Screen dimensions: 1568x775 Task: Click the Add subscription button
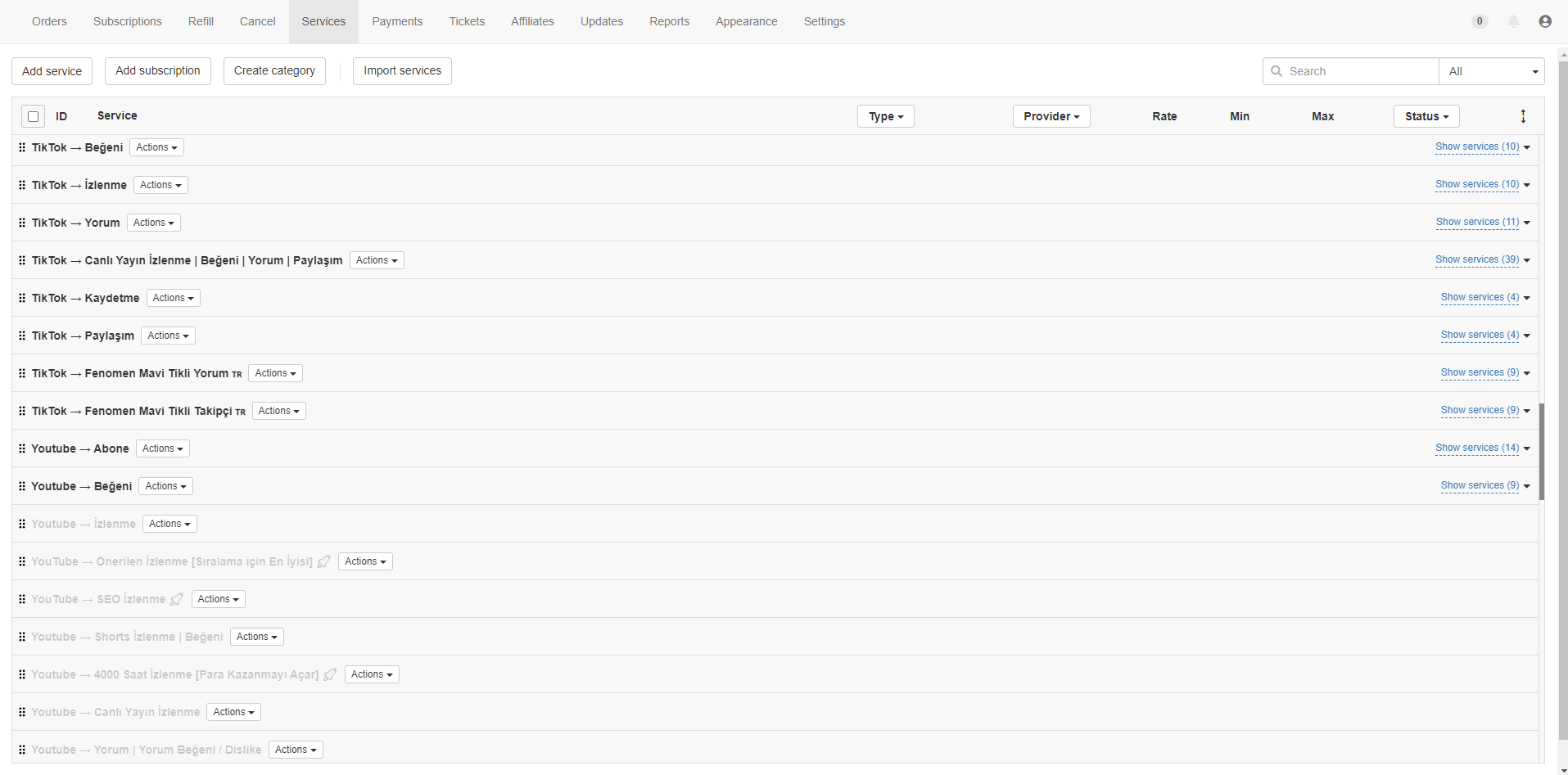158,71
